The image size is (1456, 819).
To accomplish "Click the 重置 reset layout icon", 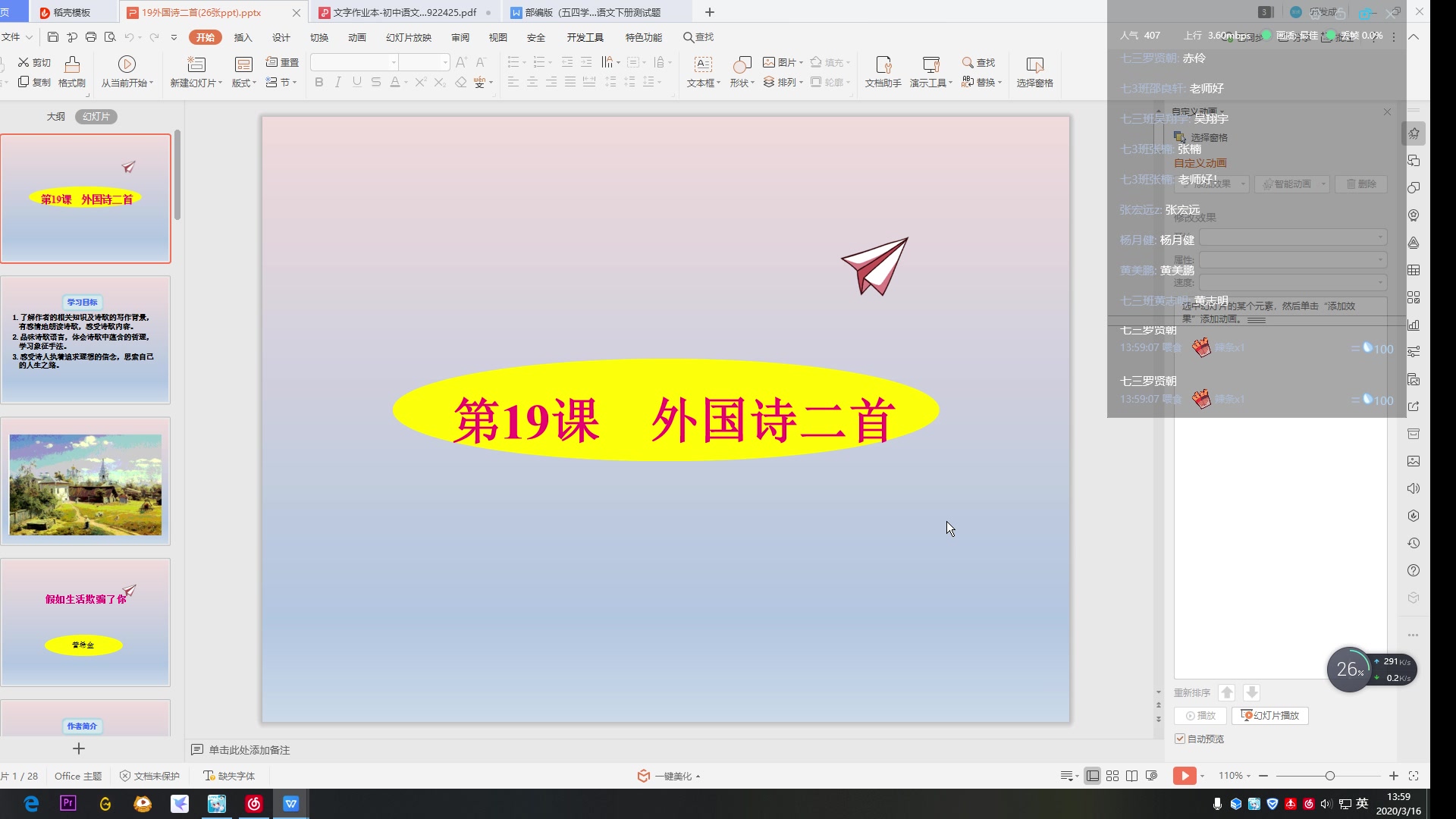I will 271,62.
